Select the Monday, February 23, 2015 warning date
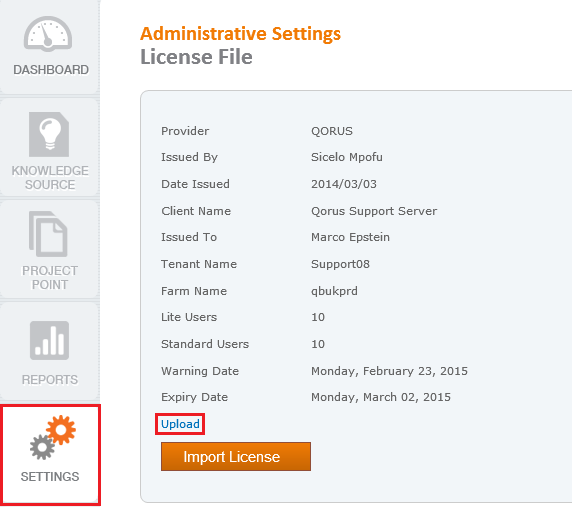The height and width of the screenshot is (507, 572). (x=389, y=371)
